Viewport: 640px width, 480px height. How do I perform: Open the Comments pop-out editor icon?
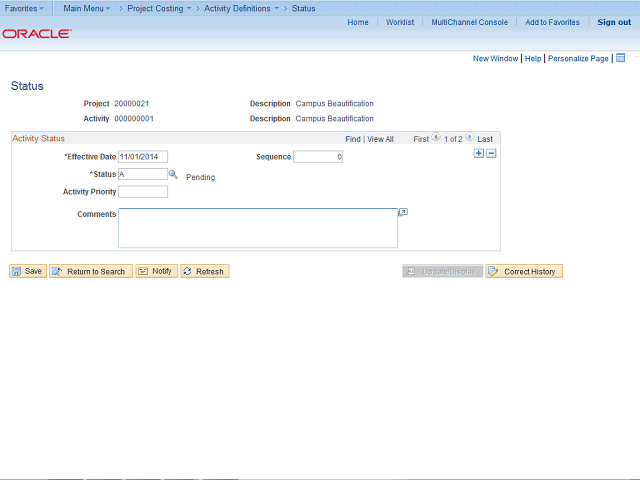click(403, 212)
